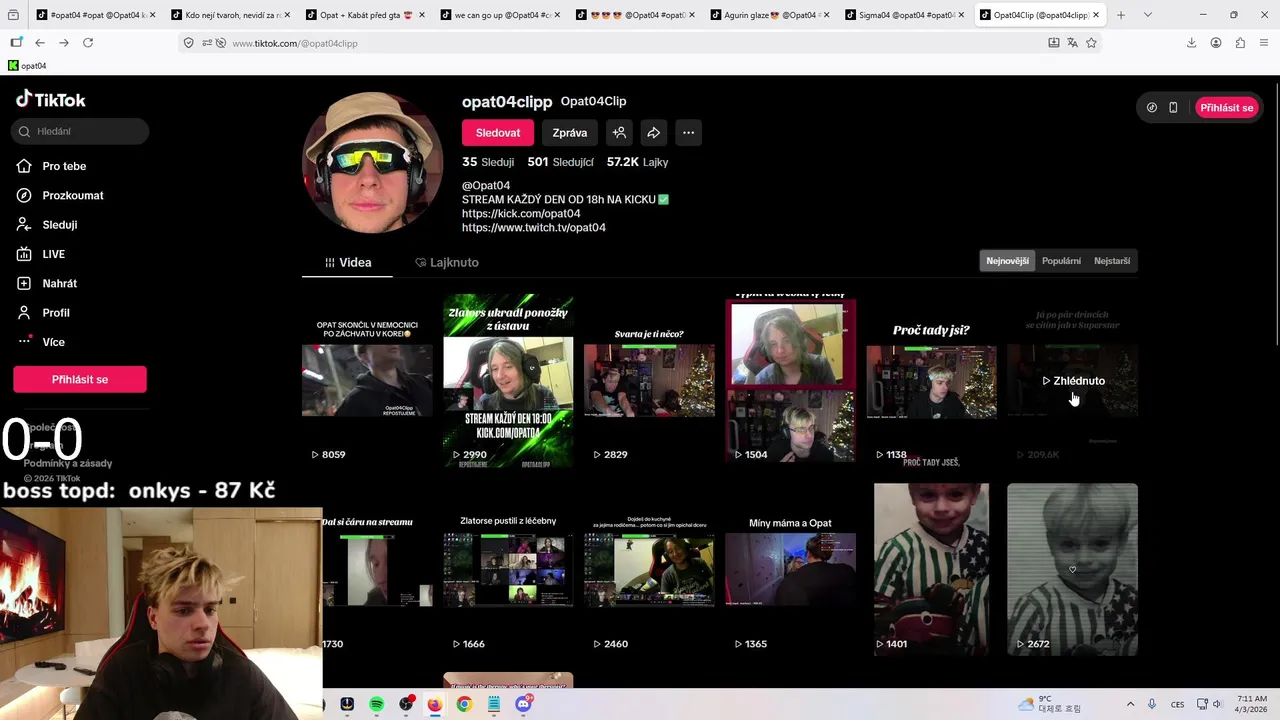1280x720 pixels.
Task: Open browser hamburger menu
Action: [1265, 43]
